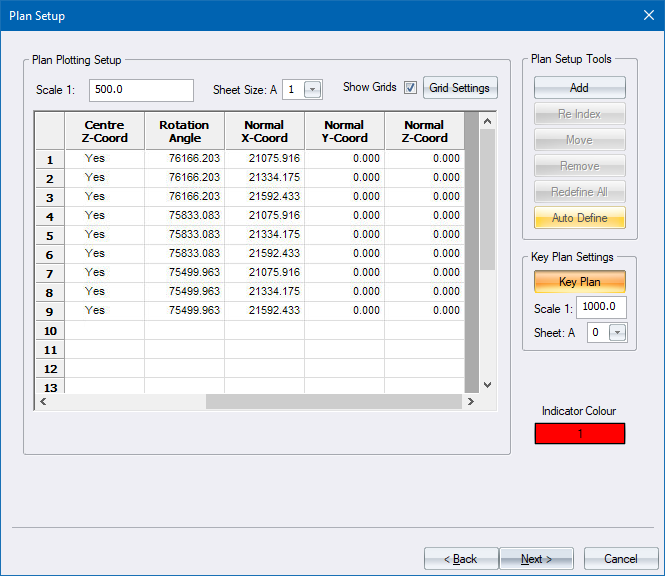Click the red Indicator Colour swatch
665x576 pixels.
click(579, 434)
